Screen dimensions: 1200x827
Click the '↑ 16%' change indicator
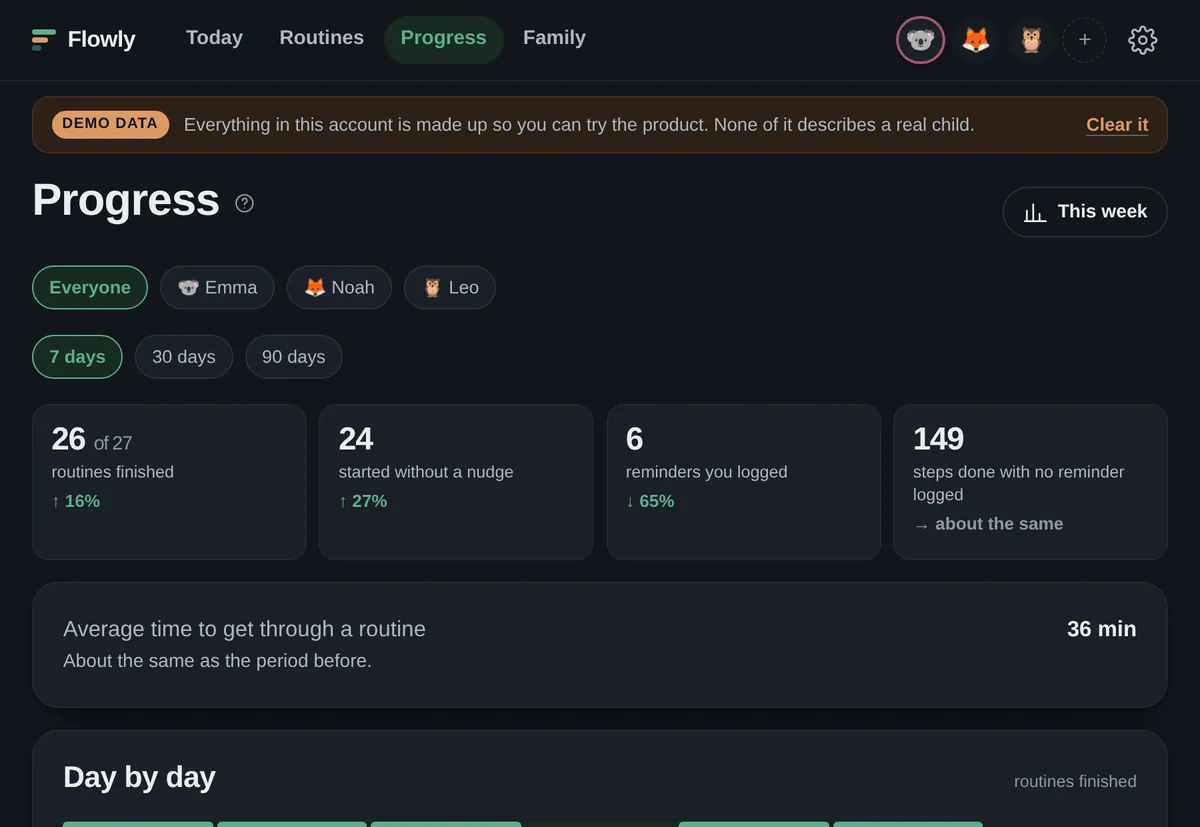(x=76, y=501)
